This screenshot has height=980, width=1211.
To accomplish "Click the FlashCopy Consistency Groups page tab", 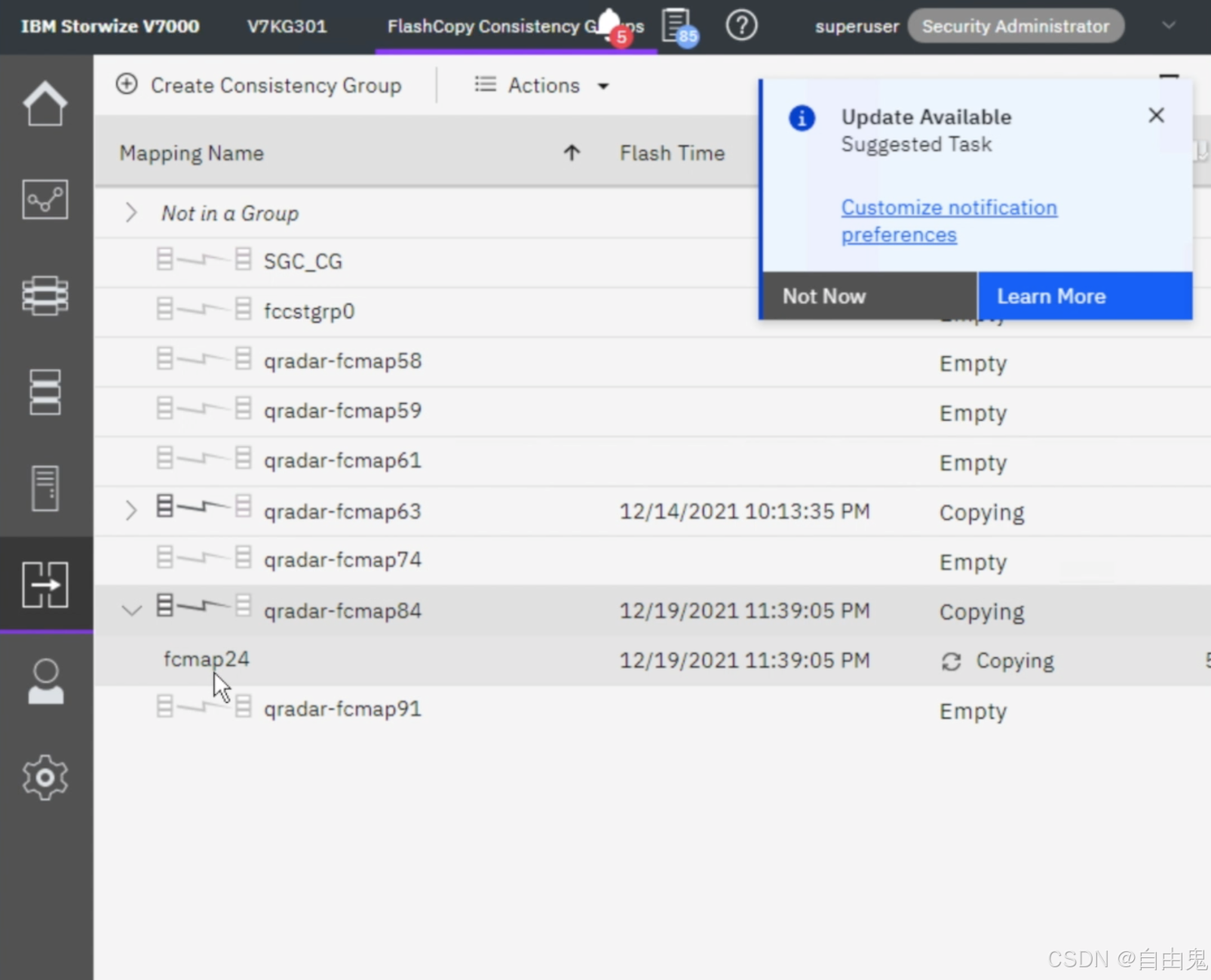I will pos(516,26).
